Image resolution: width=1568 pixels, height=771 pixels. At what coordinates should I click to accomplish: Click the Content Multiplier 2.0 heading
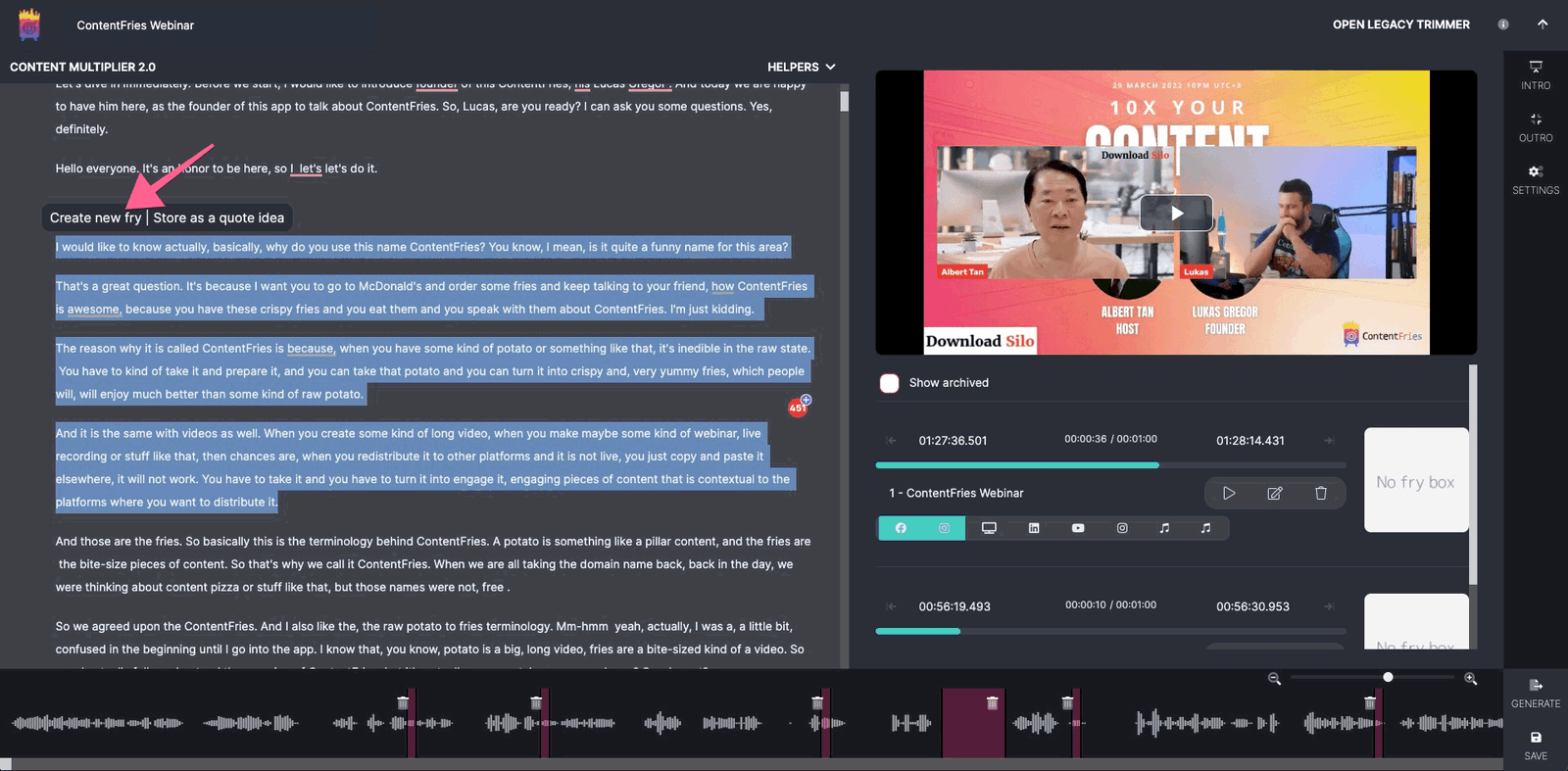(83, 67)
